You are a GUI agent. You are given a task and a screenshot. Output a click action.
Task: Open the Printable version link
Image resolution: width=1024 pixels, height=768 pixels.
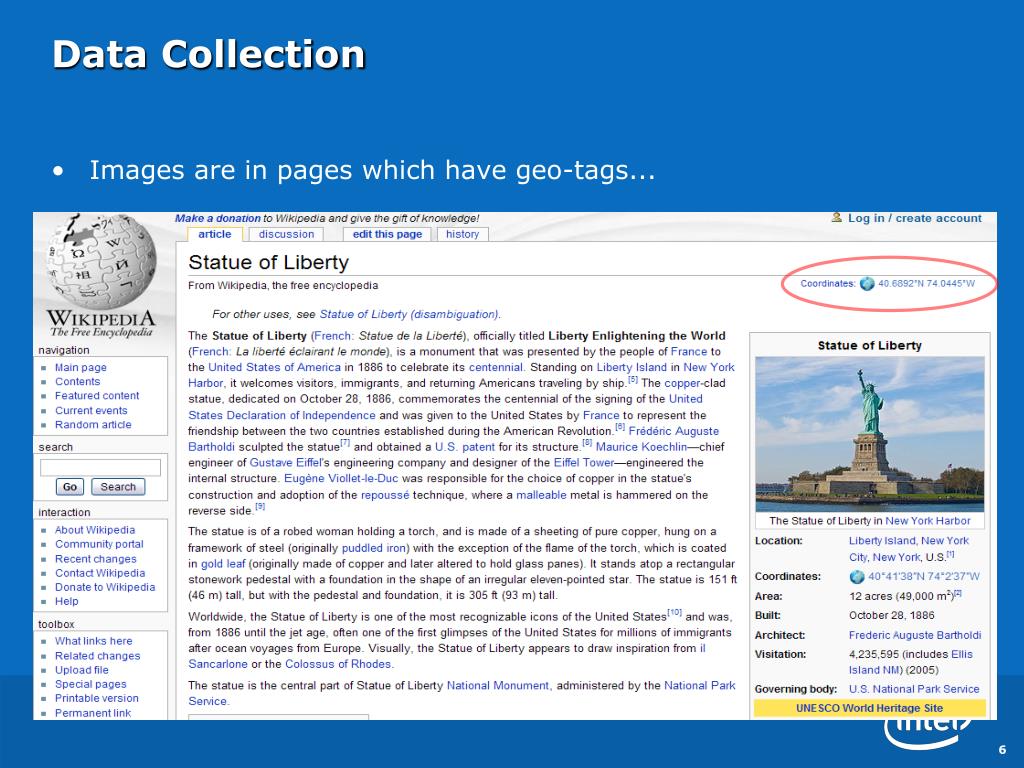pos(97,698)
